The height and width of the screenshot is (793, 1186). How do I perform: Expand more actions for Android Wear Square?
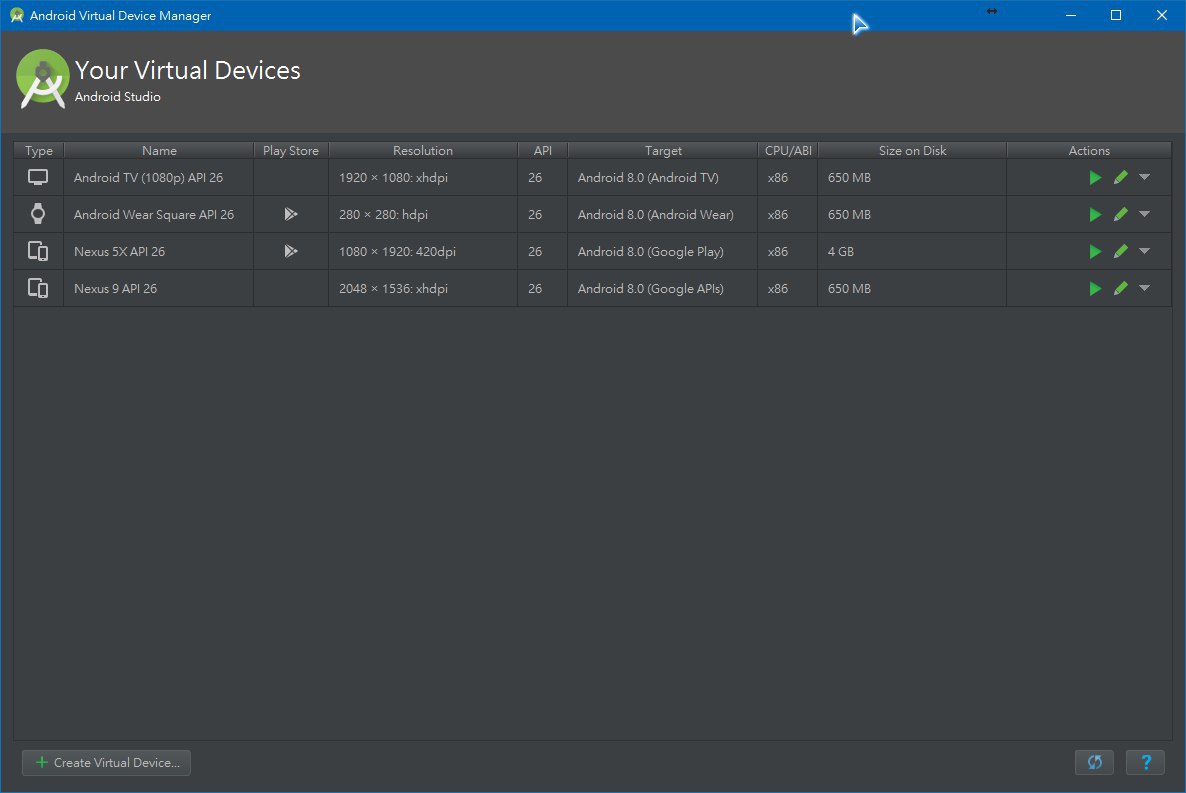click(x=1144, y=215)
